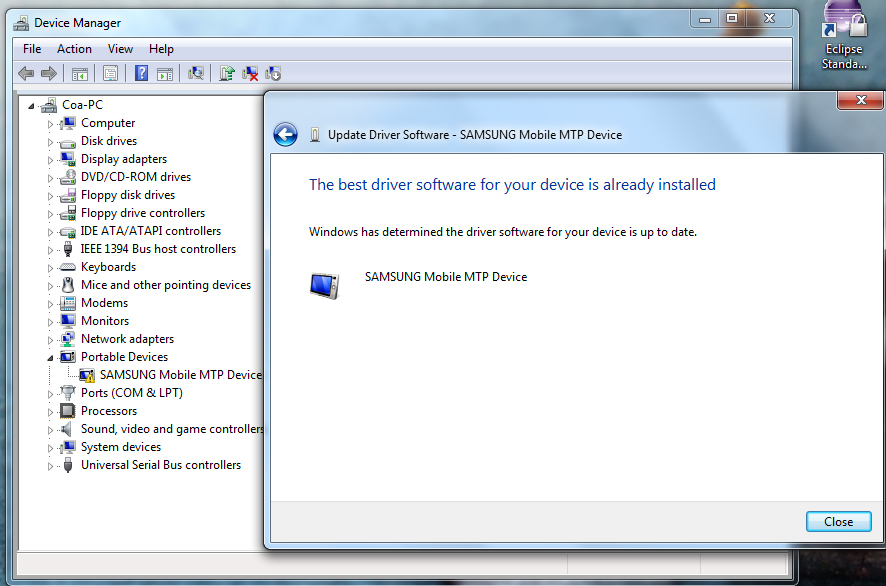Select the Network adapters icon
Image resolution: width=886 pixels, height=586 pixels.
point(68,339)
